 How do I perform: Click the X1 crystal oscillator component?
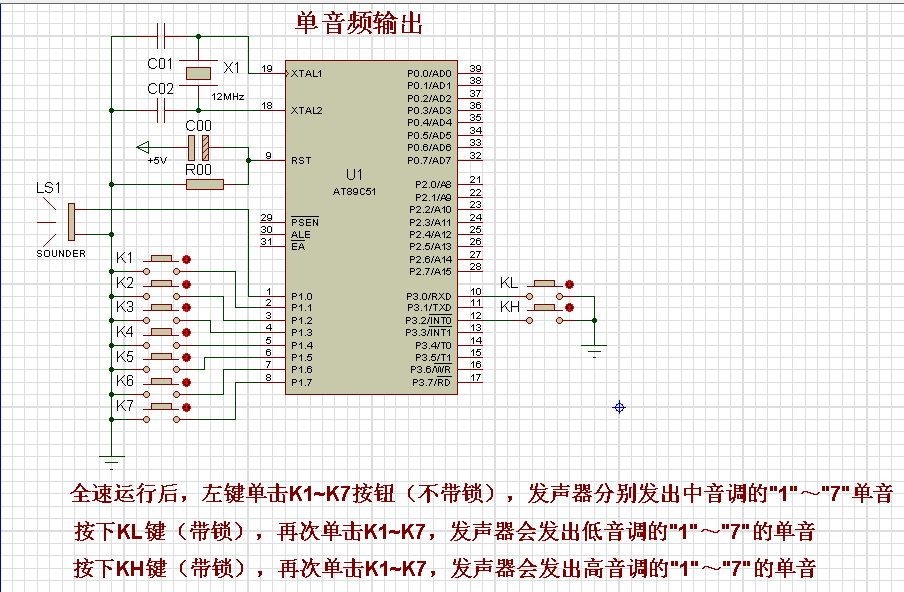[x=198, y=73]
